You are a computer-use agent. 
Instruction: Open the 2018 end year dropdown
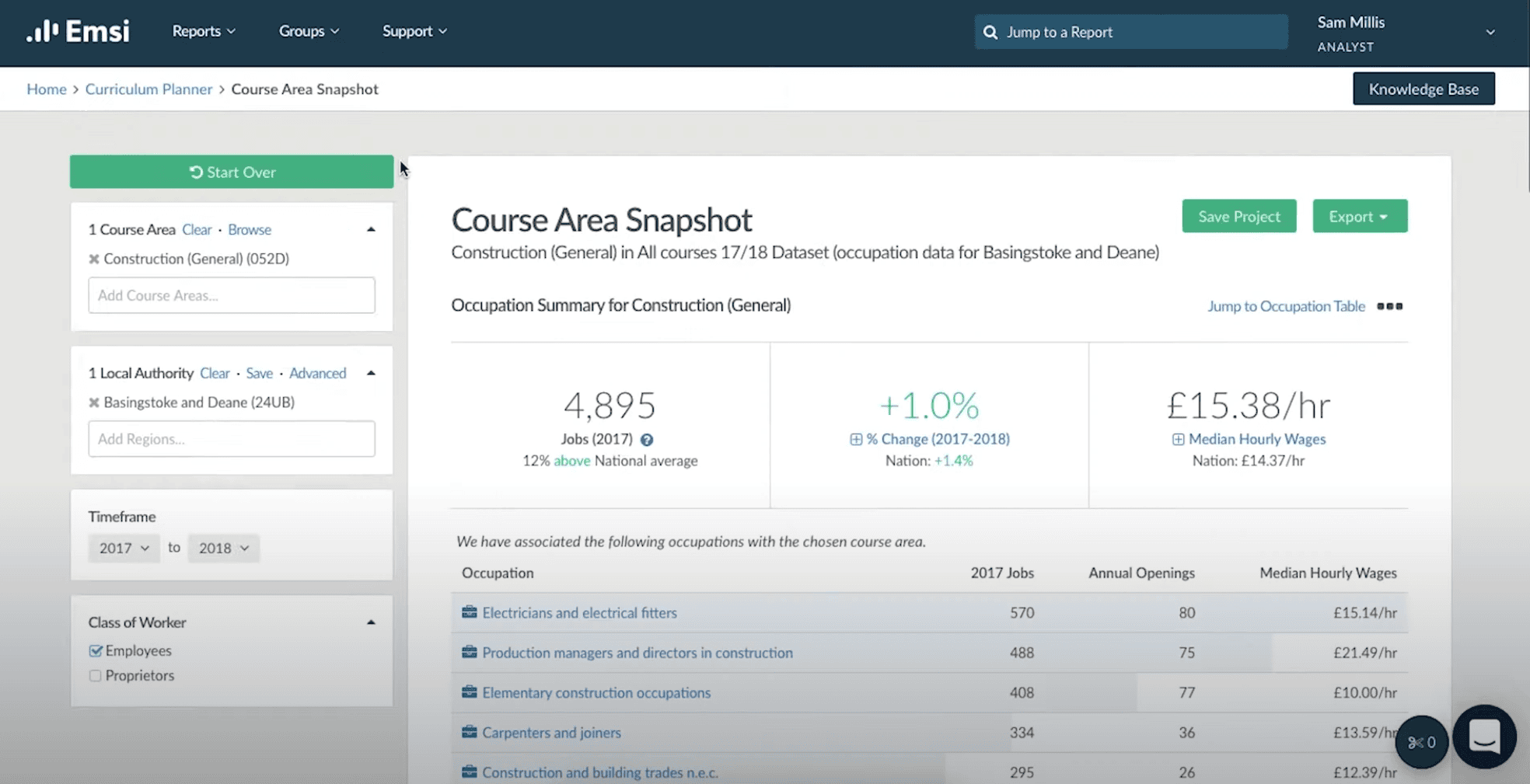(x=223, y=548)
